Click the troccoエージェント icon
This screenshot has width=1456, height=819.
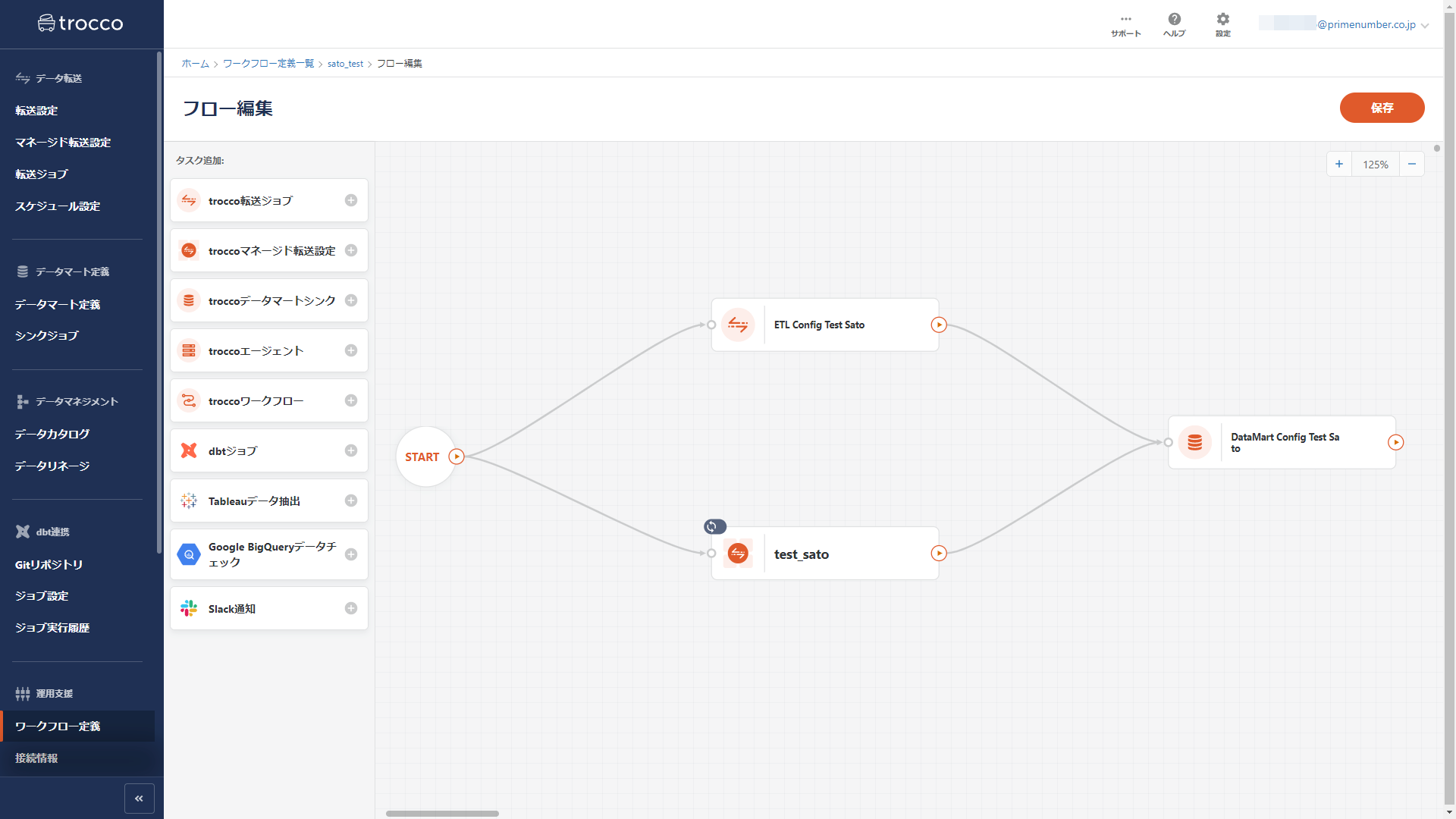coord(189,350)
